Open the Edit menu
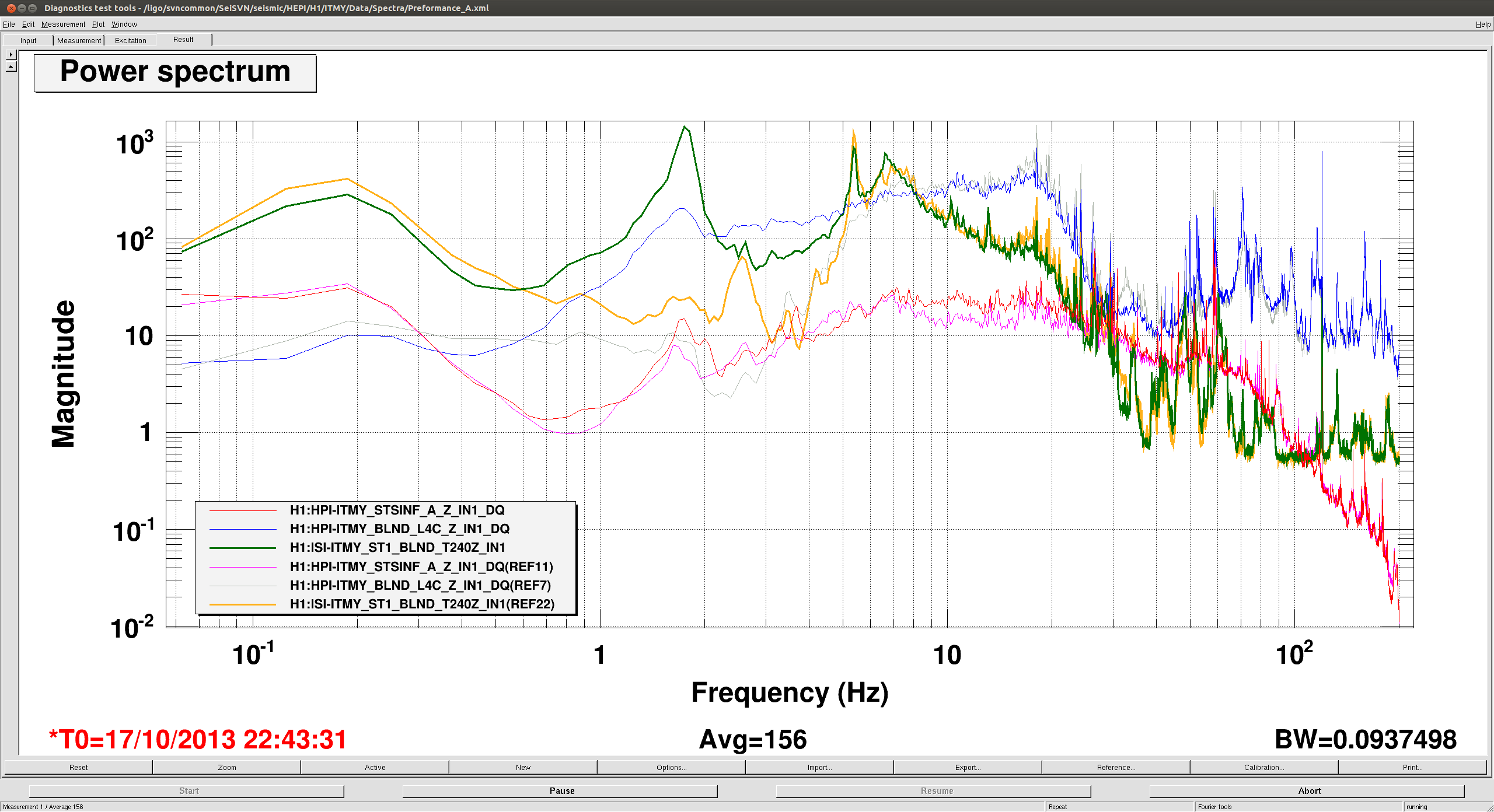The image size is (1494, 812). click(28, 24)
